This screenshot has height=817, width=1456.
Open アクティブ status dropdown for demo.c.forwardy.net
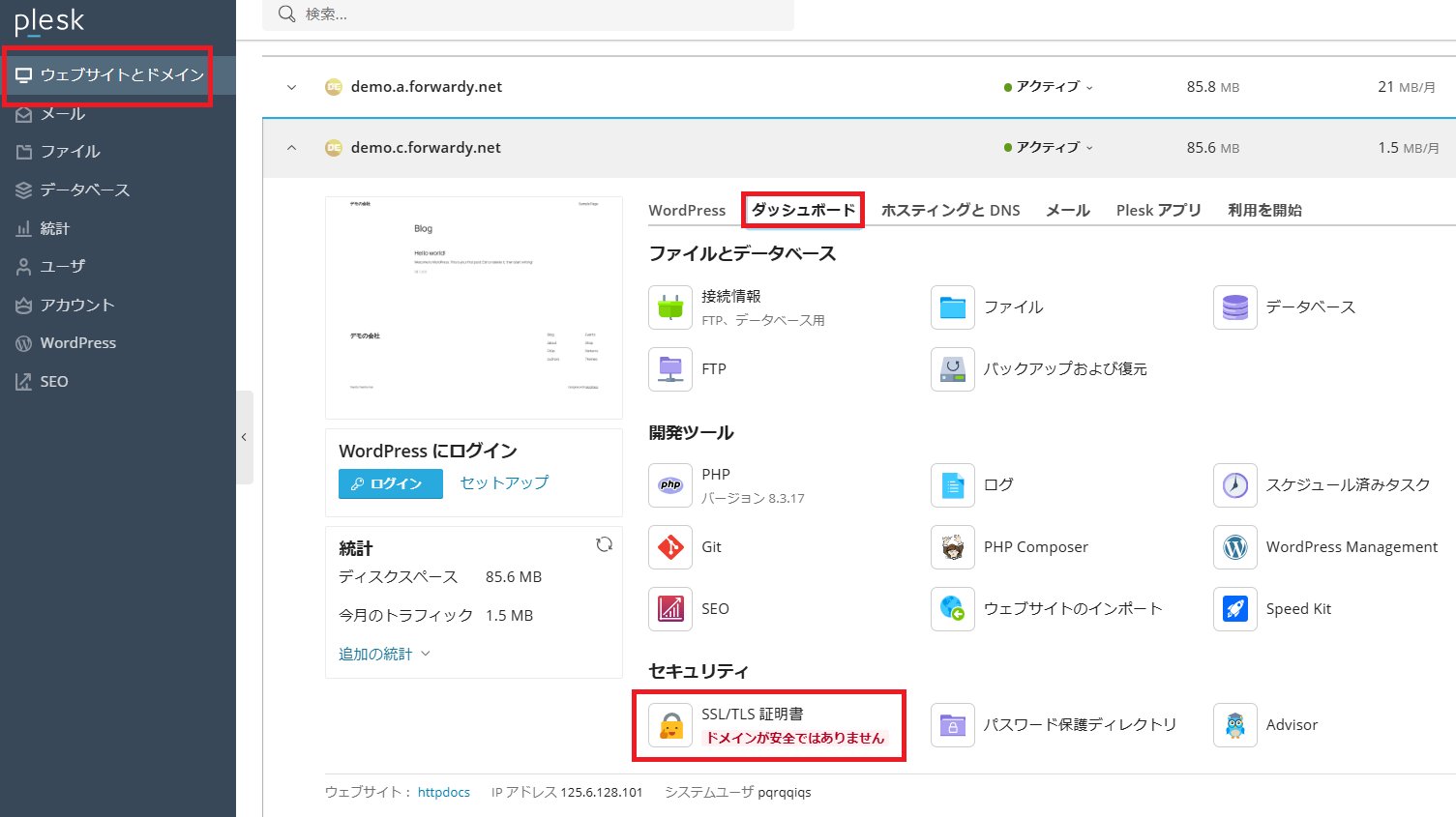(x=1049, y=148)
